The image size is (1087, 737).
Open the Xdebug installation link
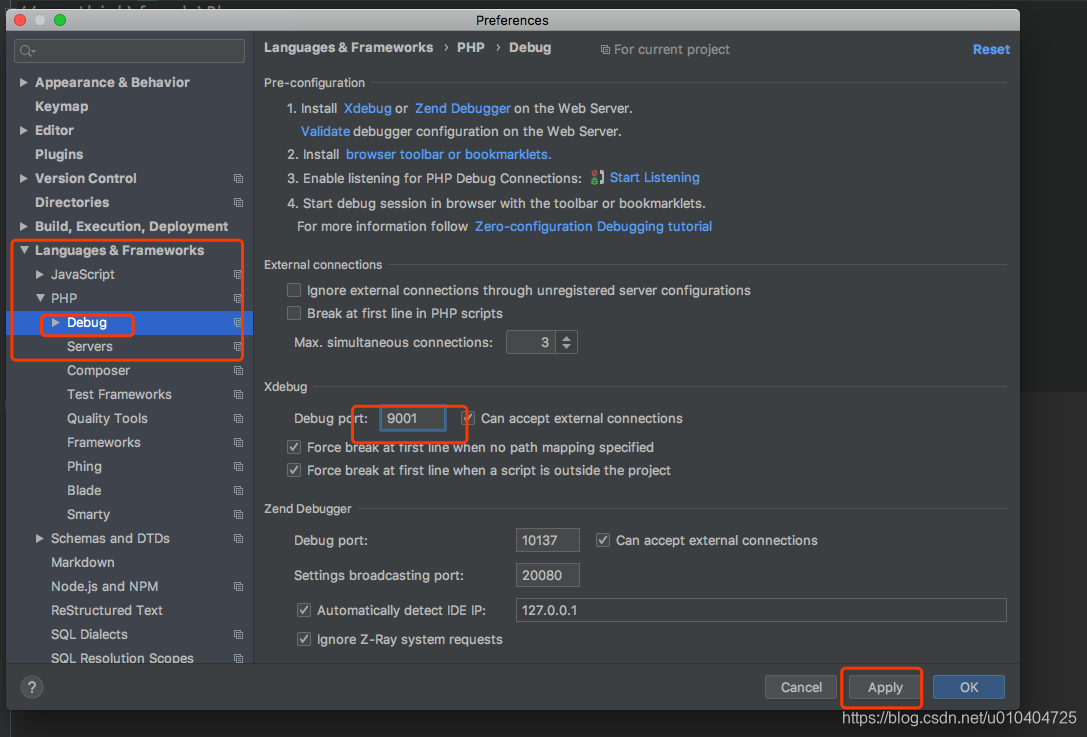pyautogui.click(x=367, y=109)
